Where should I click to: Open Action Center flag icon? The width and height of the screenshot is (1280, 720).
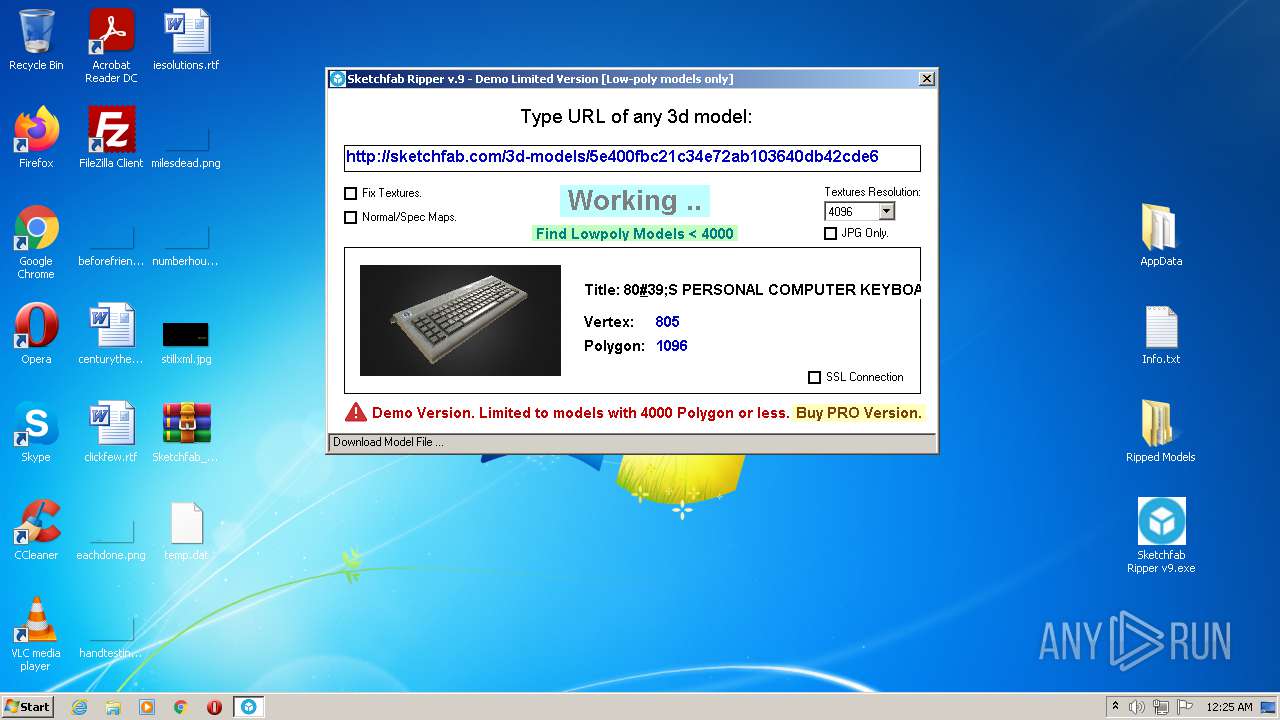[x=1185, y=707]
